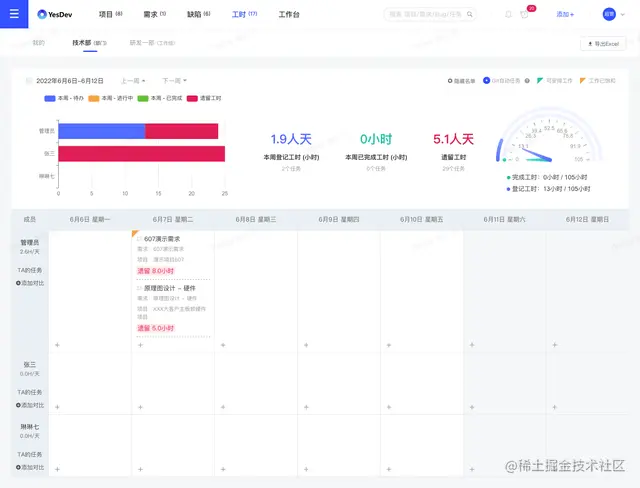Click the 遗留 5.0小时 tag

(156, 328)
